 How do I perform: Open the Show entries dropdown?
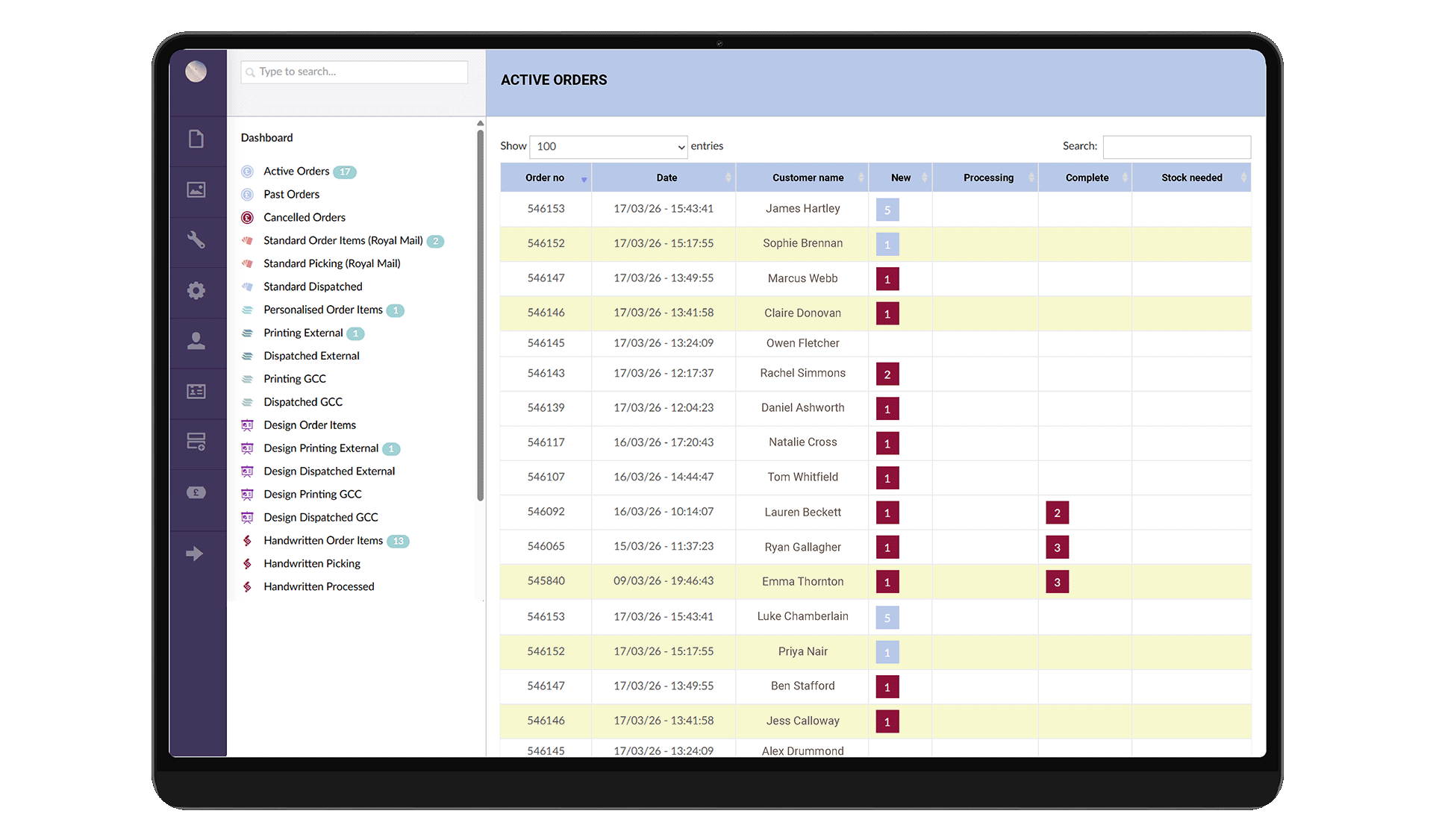pyautogui.click(x=608, y=146)
